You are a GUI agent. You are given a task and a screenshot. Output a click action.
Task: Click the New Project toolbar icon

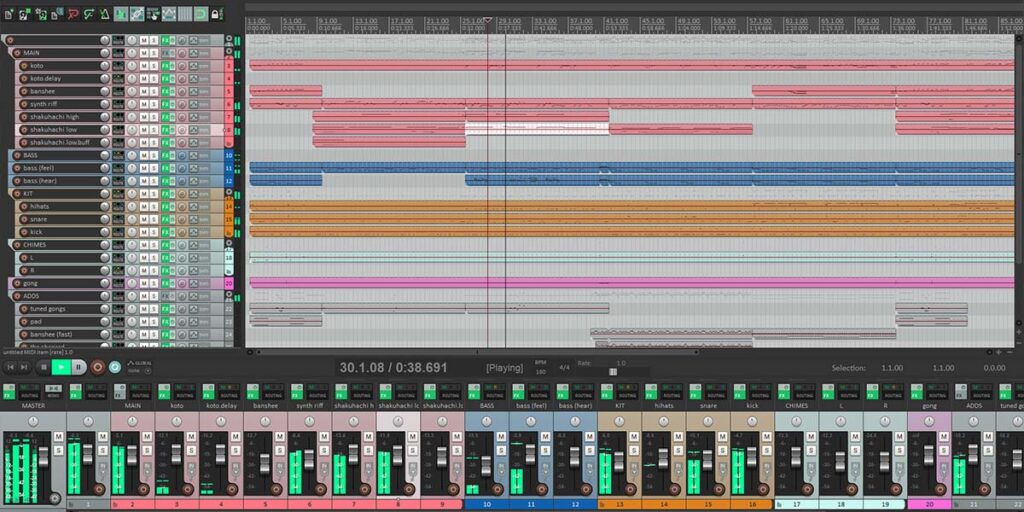coord(8,14)
